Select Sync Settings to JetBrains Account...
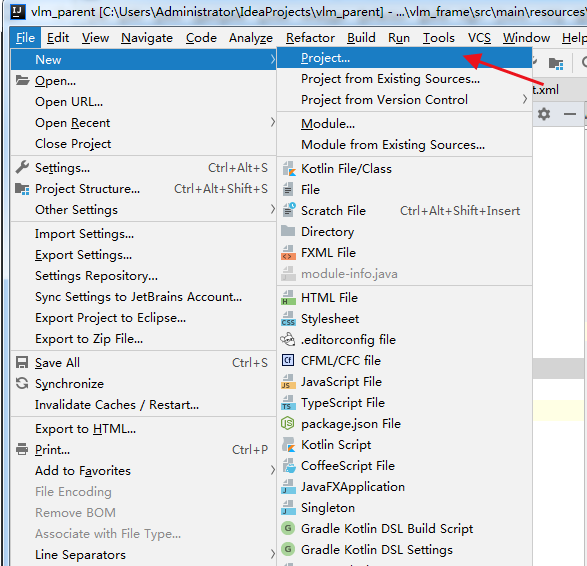This screenshot has height=566, width=587. pyautogui.click(x=144, y=296)
